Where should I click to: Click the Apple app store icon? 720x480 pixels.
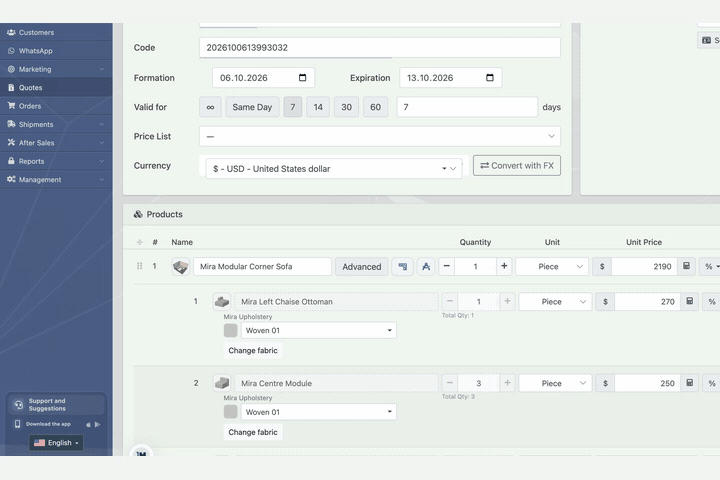click(x=88, y=424)
